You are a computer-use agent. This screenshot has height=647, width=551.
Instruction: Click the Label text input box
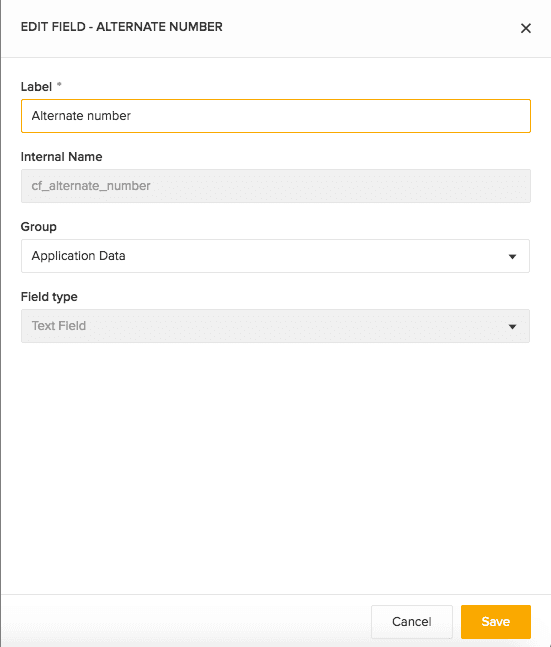[x=276, y=116]
